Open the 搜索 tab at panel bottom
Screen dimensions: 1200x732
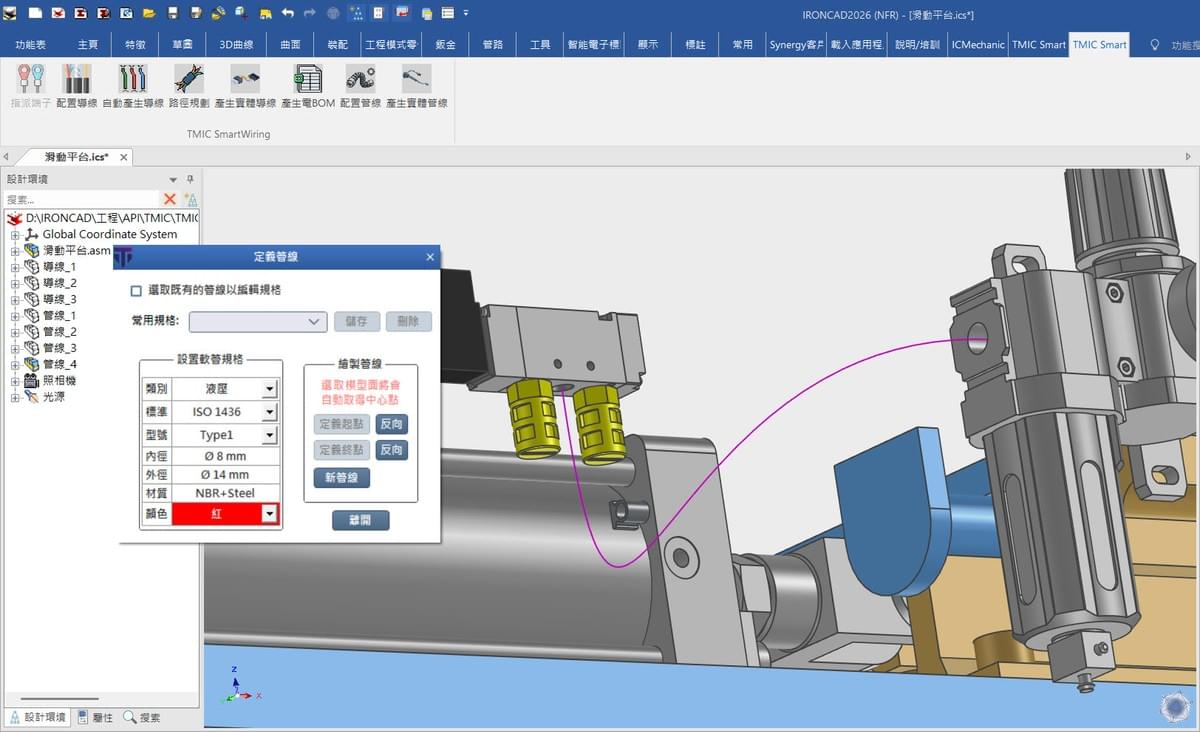[x=142, y=717]
